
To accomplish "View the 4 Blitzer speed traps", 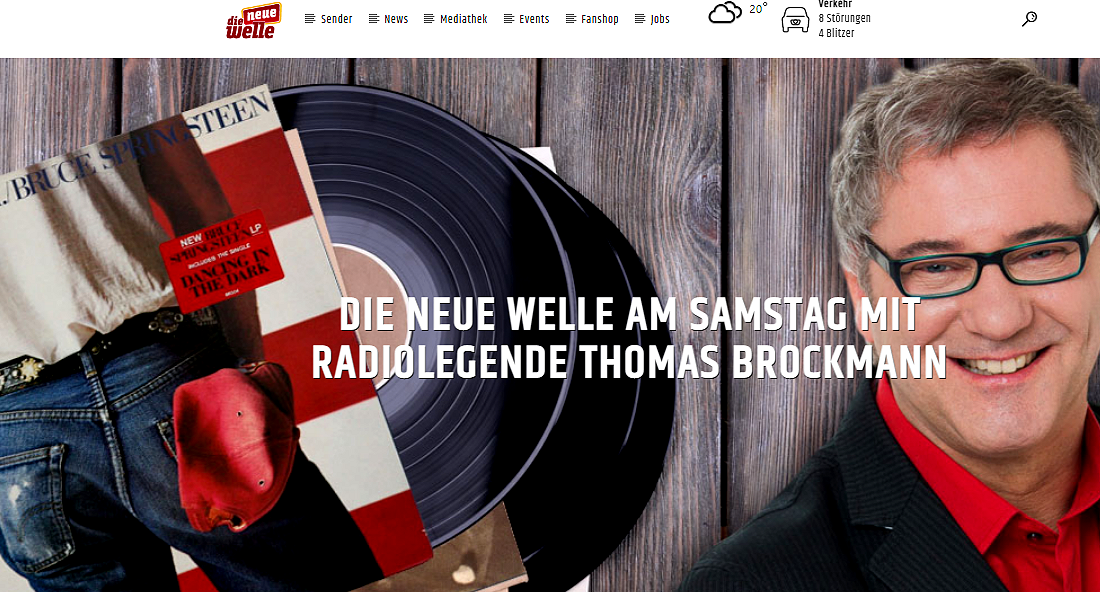I will tap(836, 33).
